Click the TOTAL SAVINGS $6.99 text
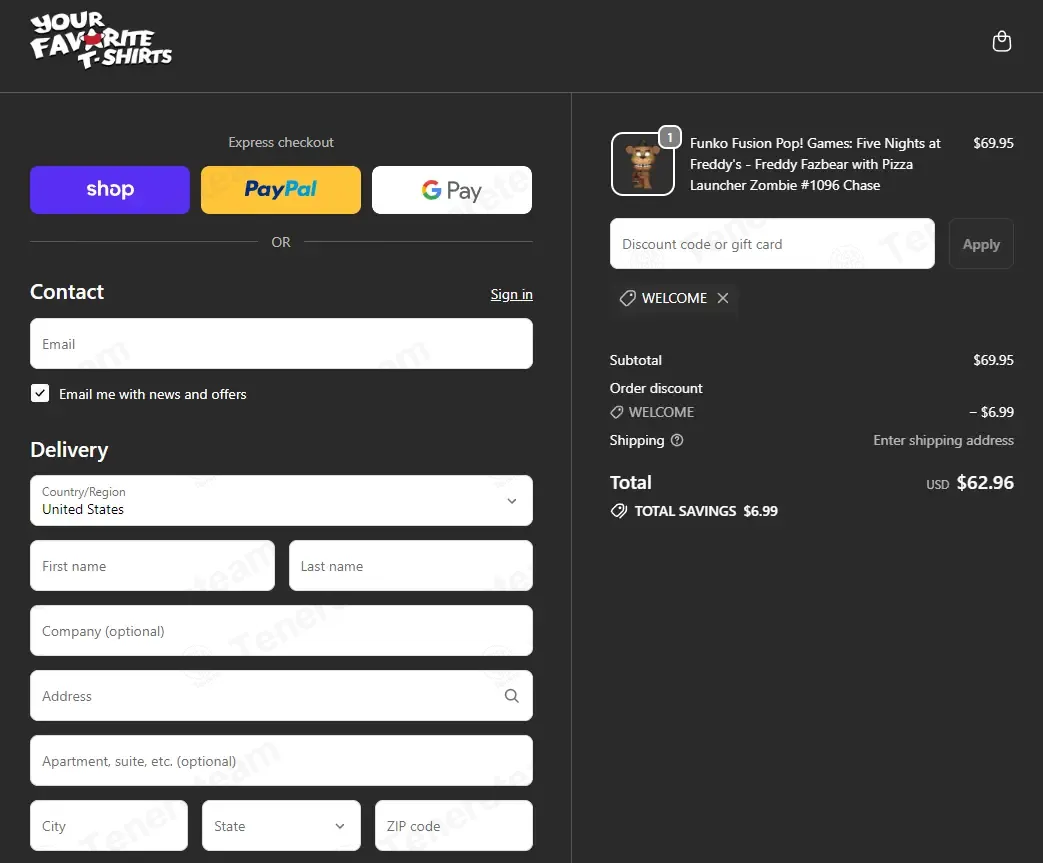 (x=706, y=511)
